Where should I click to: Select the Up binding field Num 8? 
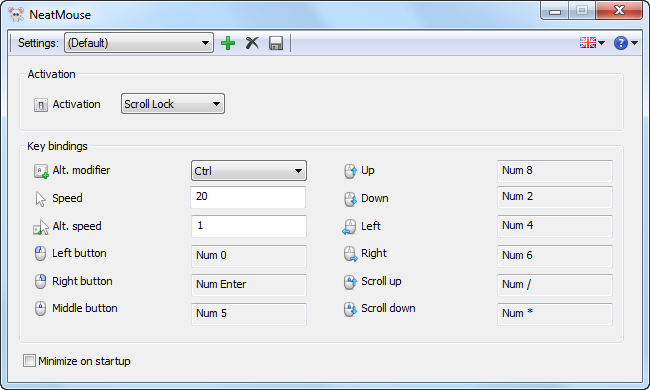[x=555, y=171]
